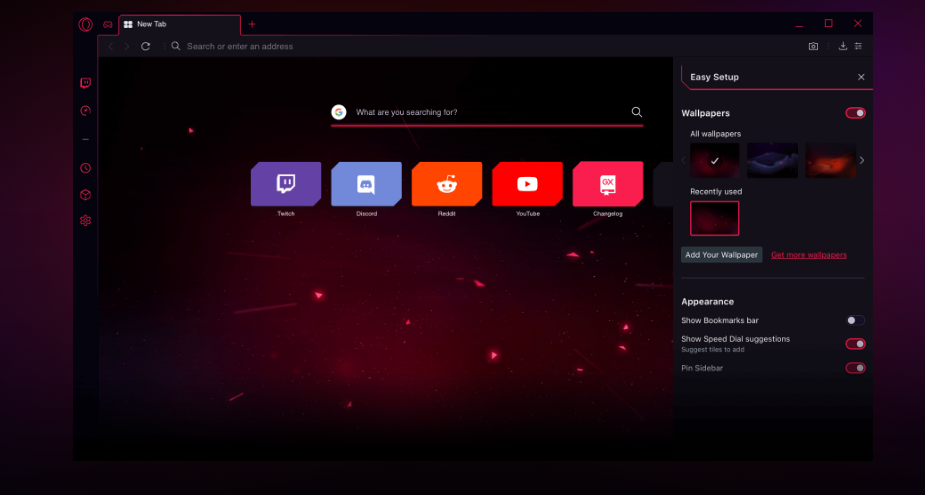This screenshot has height=495, width=925.
Task: Select the New Tab tab
Action: click(179, 25)
